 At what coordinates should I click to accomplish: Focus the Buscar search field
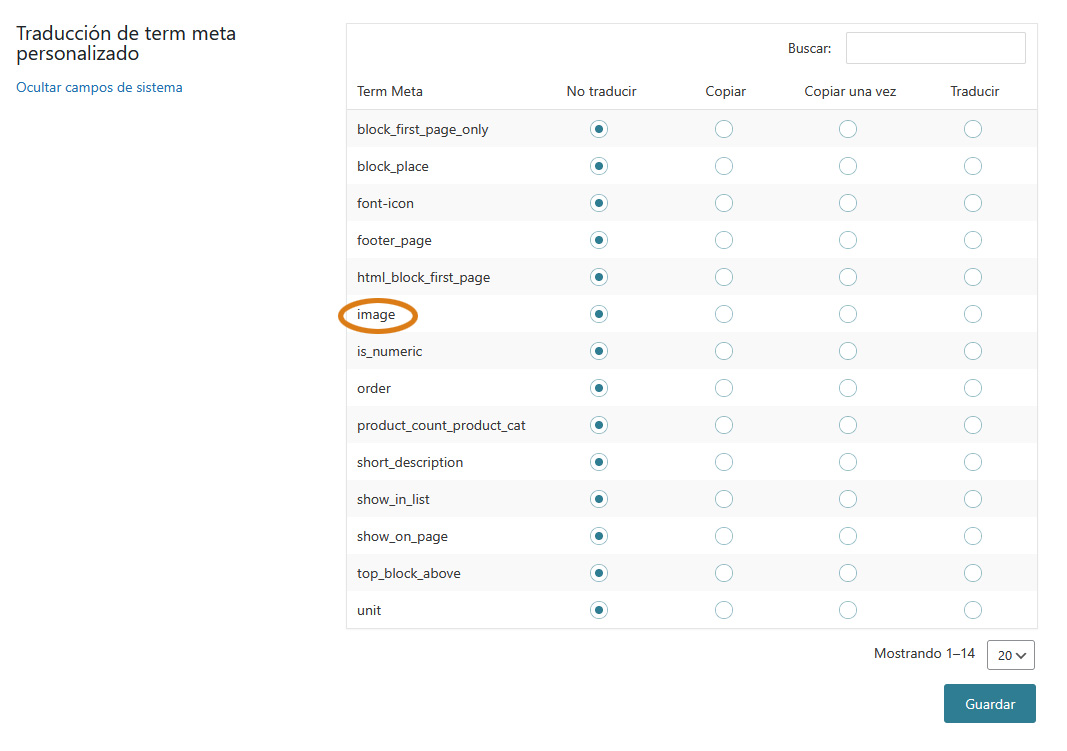click(935, 48)
